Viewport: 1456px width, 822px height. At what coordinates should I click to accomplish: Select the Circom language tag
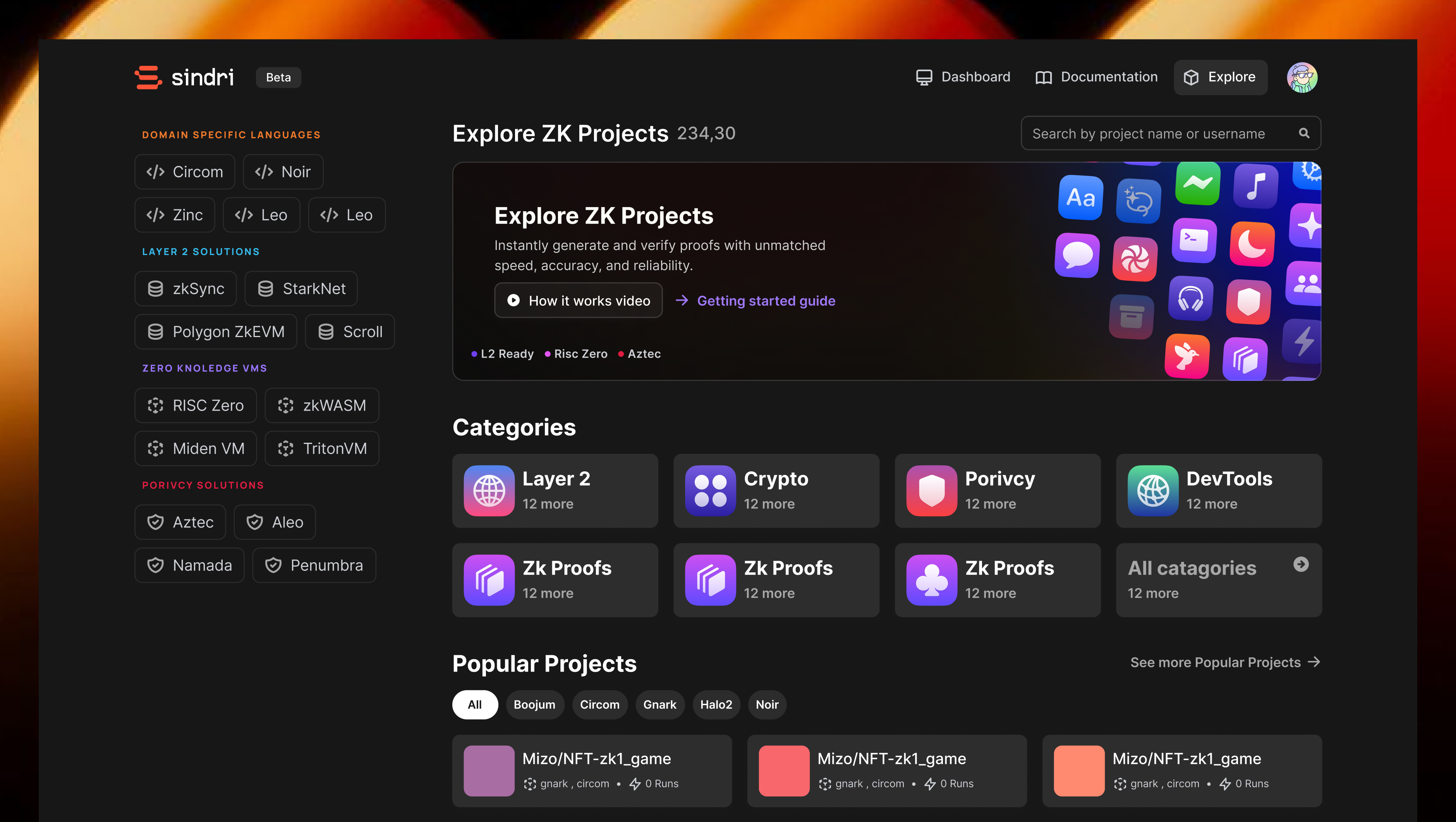[x=185, y=172]
